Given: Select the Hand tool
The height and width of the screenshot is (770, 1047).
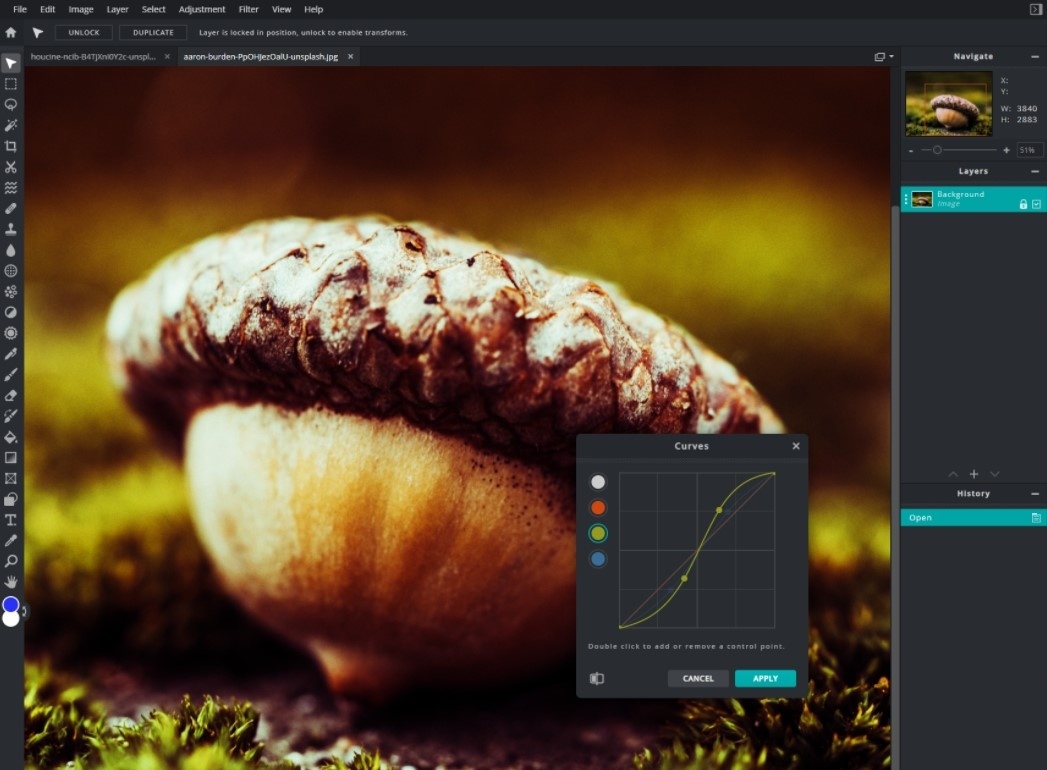Looking at the screenshot, I should [x=11, y=582].
